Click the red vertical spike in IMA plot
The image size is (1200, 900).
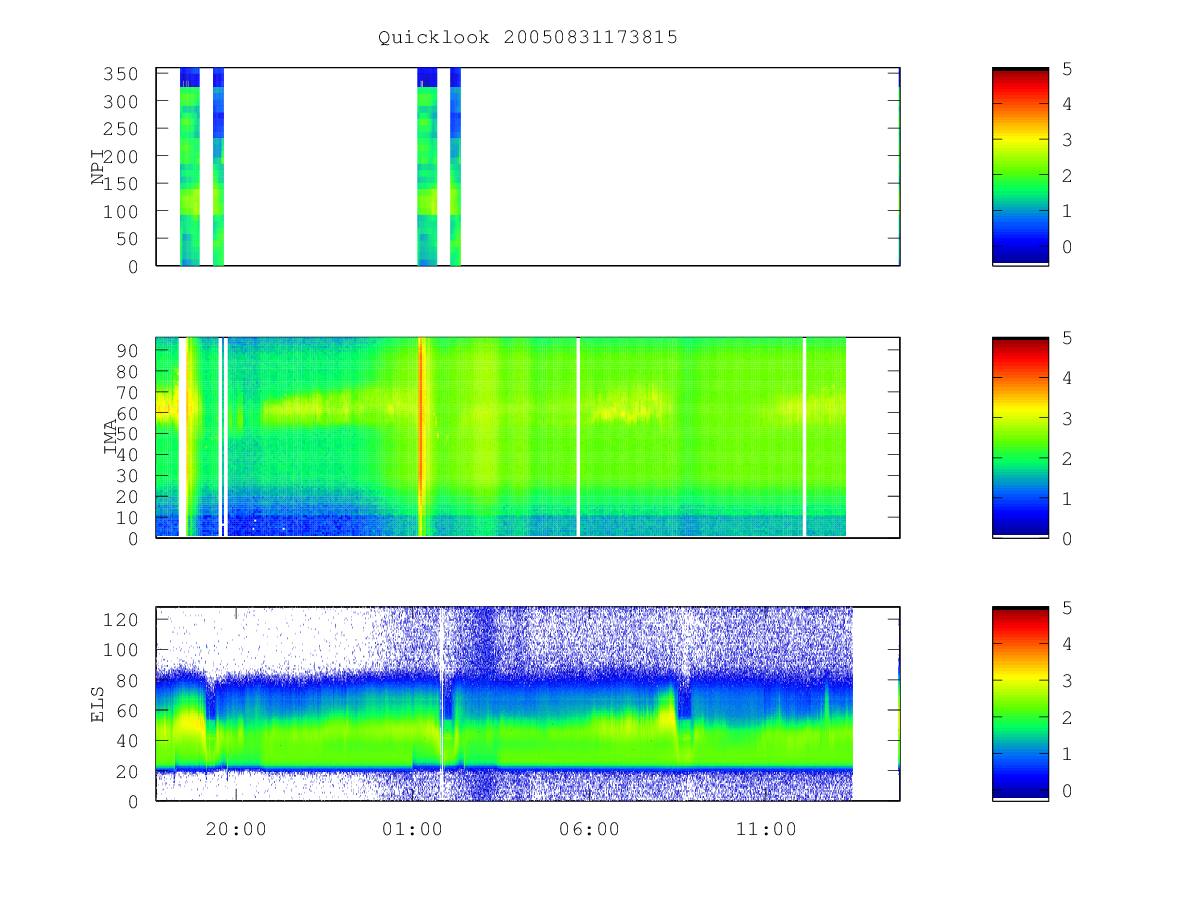[421, 437]
